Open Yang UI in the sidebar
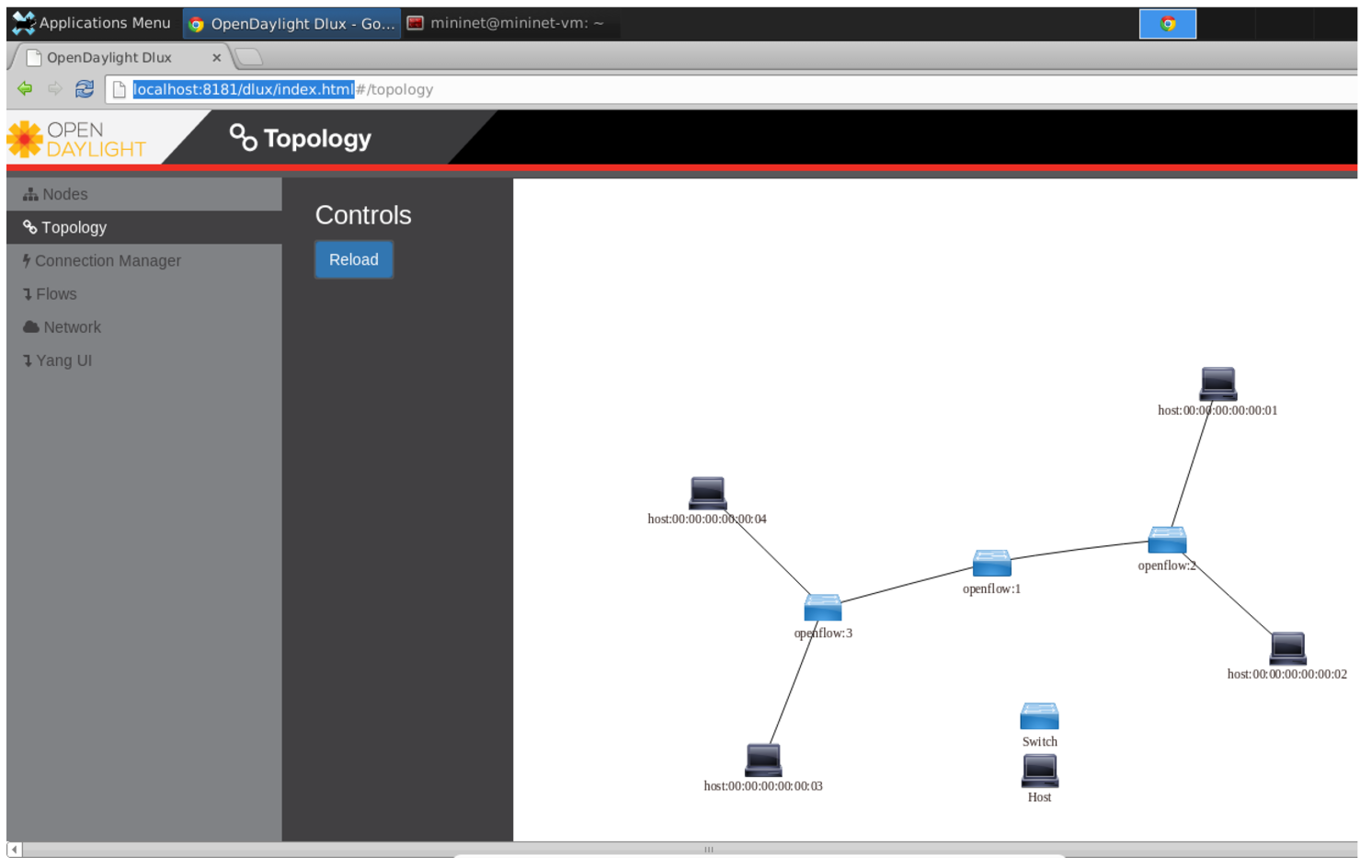The width and height of the screenshot is (1372, 868). click(x=144, y=360)
